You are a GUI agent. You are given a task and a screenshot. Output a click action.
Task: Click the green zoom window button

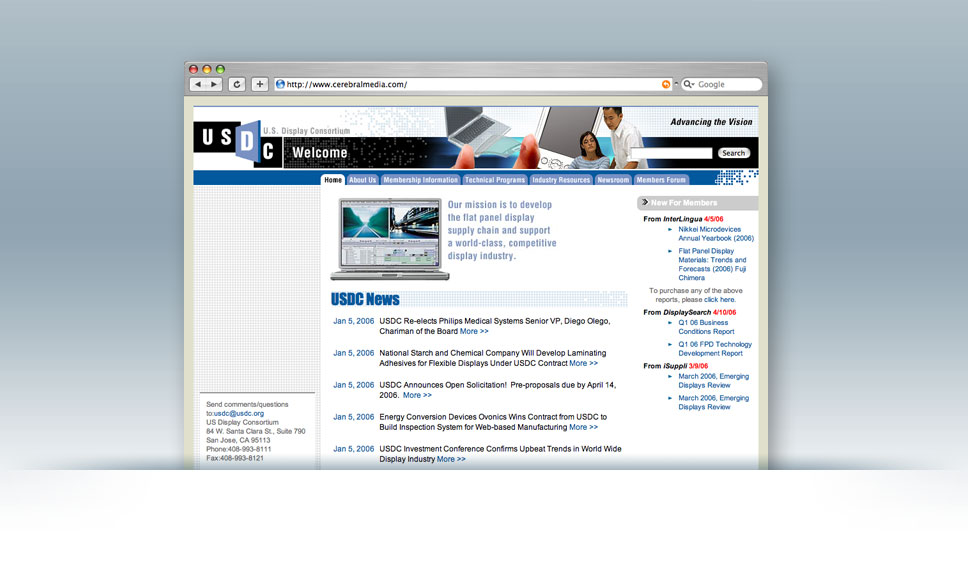tap(220, 69)
